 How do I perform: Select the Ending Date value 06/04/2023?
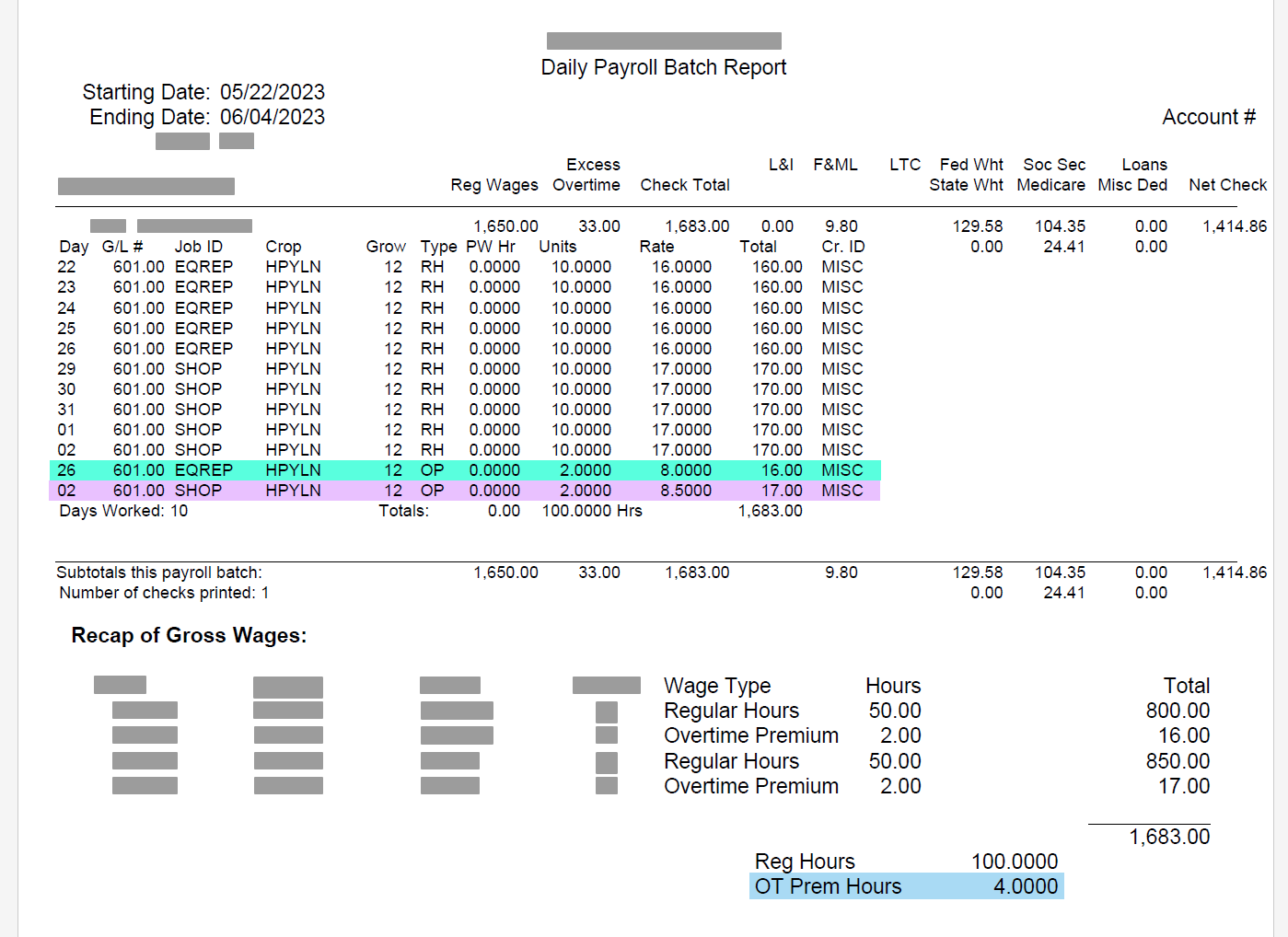click(272, 117)
